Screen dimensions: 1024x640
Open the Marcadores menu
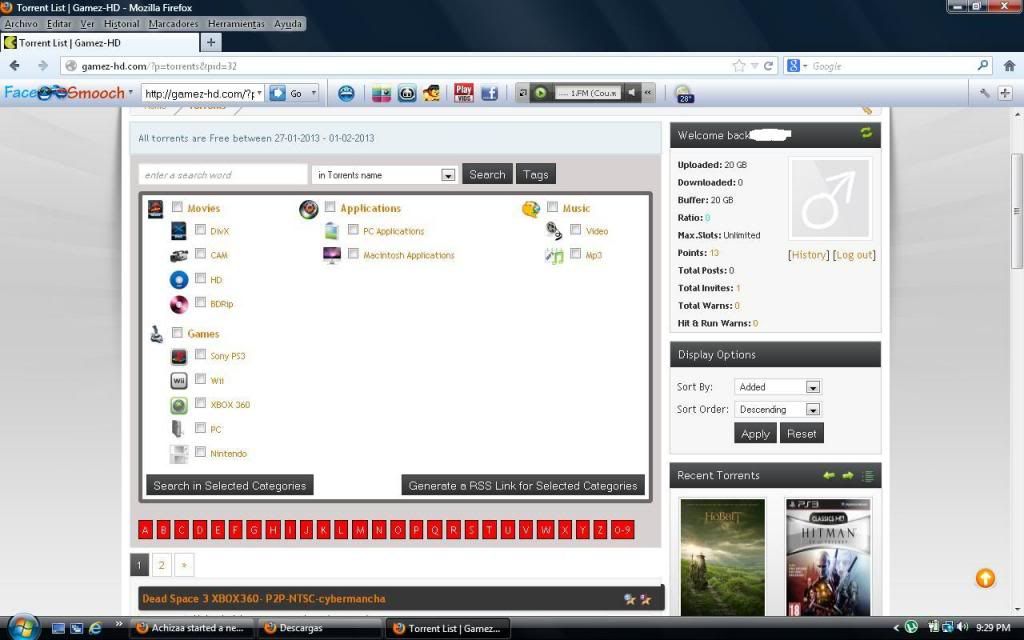pos(173,24)
